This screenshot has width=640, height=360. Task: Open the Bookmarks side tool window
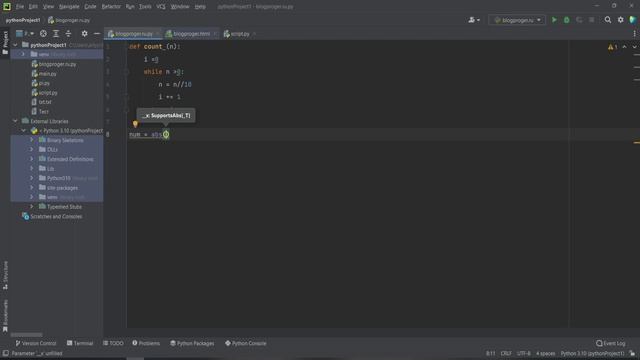pos(5,316)
